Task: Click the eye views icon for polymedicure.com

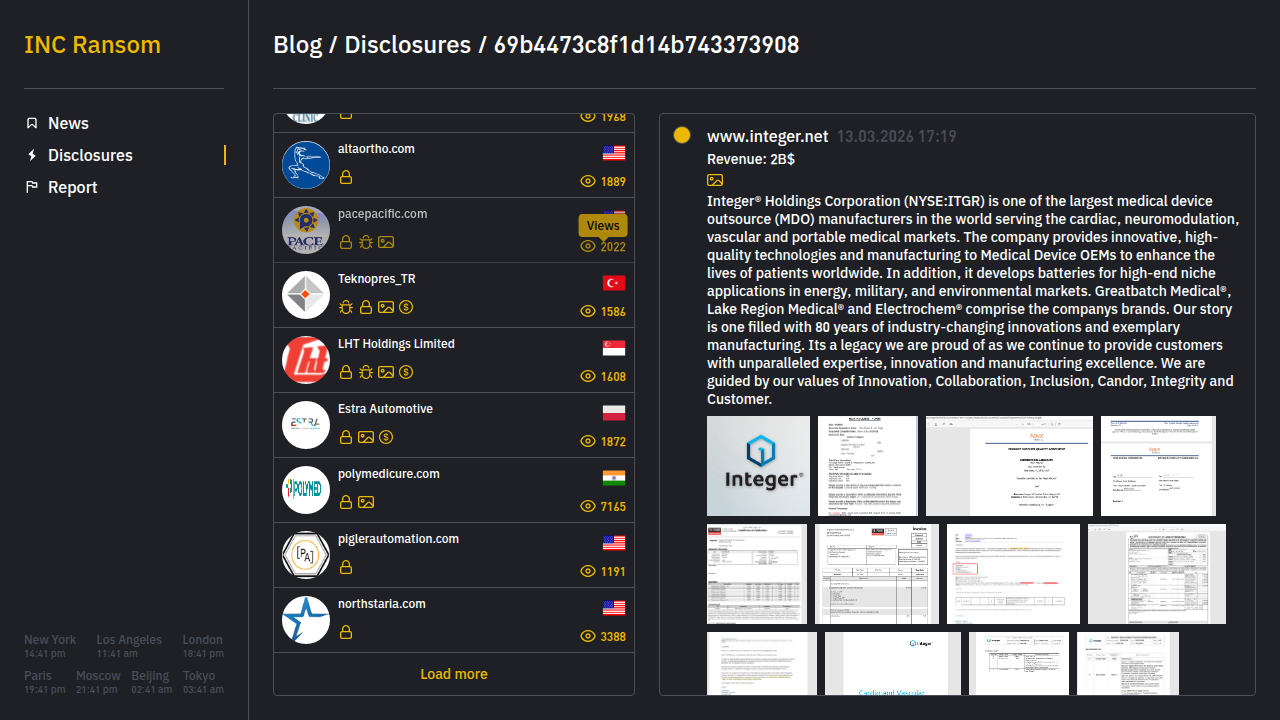Action: tap(588, 507)
